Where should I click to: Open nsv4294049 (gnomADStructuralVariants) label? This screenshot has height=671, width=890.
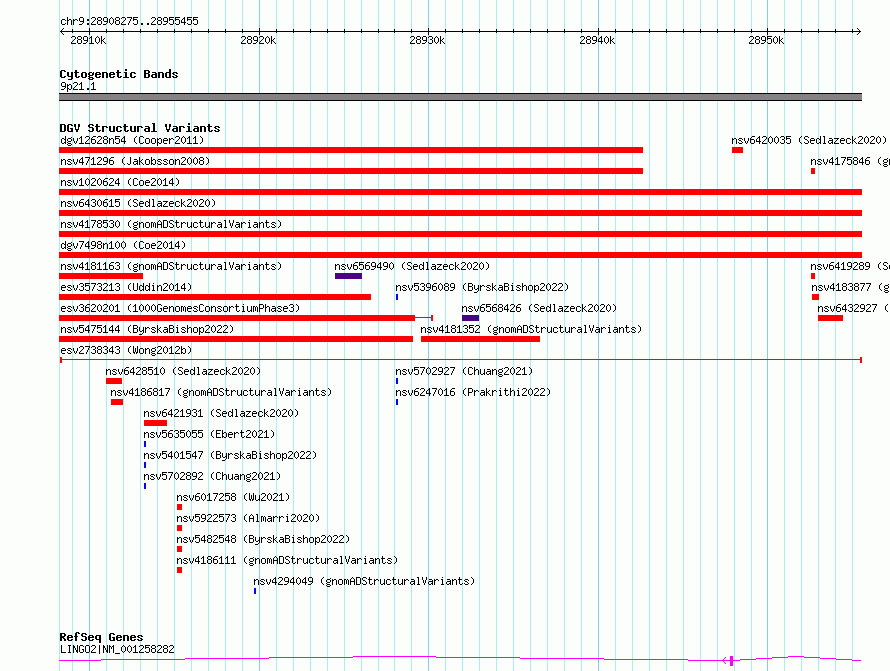point(364,581)
